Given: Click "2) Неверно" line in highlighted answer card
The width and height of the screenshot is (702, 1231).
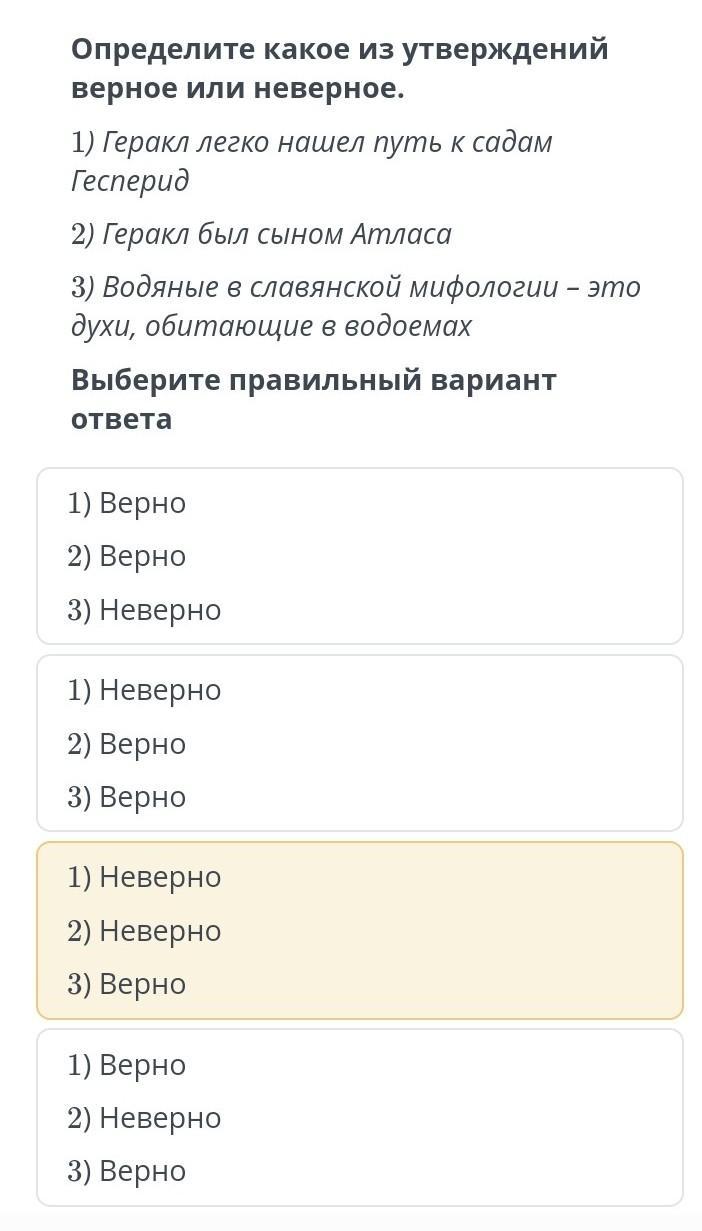Looking at the screenshot, I should pos(144,931).
